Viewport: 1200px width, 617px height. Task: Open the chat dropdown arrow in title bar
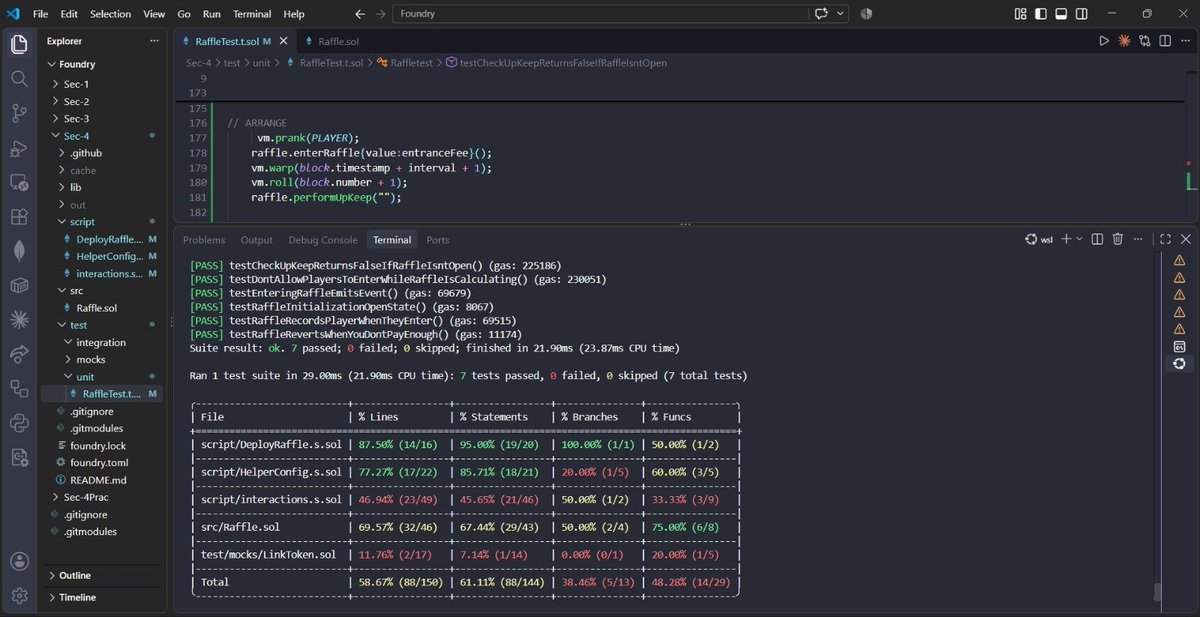click(841, 14)
